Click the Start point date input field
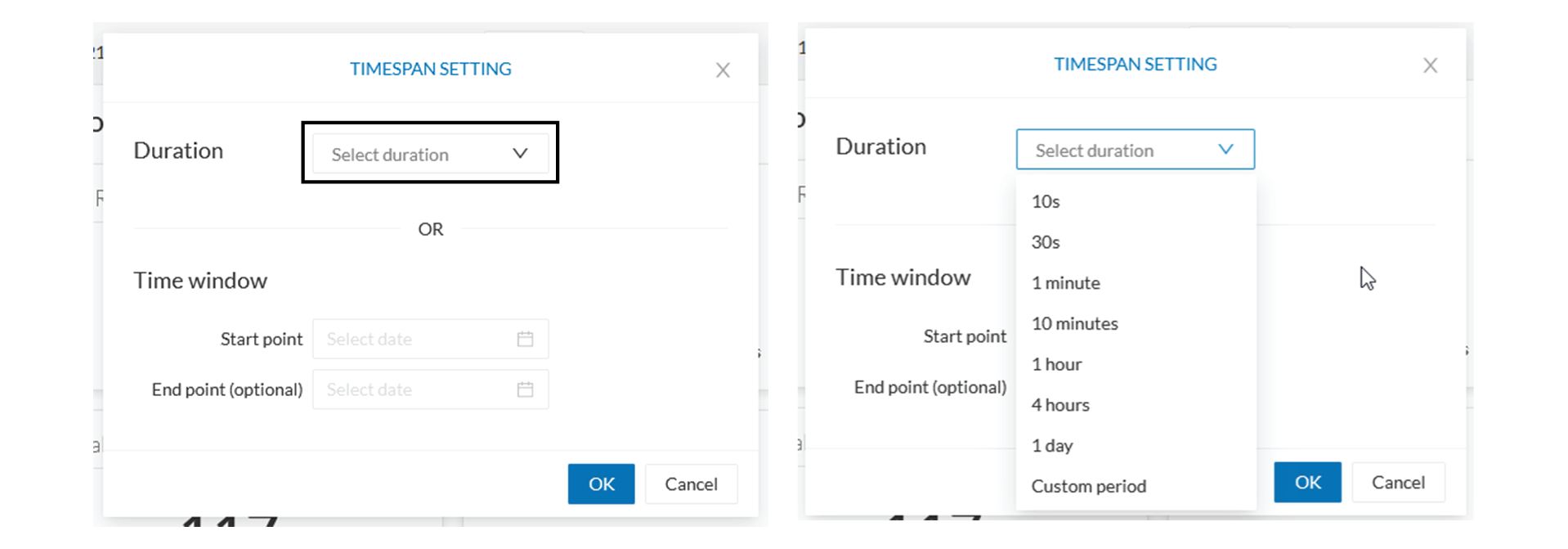 409,338
